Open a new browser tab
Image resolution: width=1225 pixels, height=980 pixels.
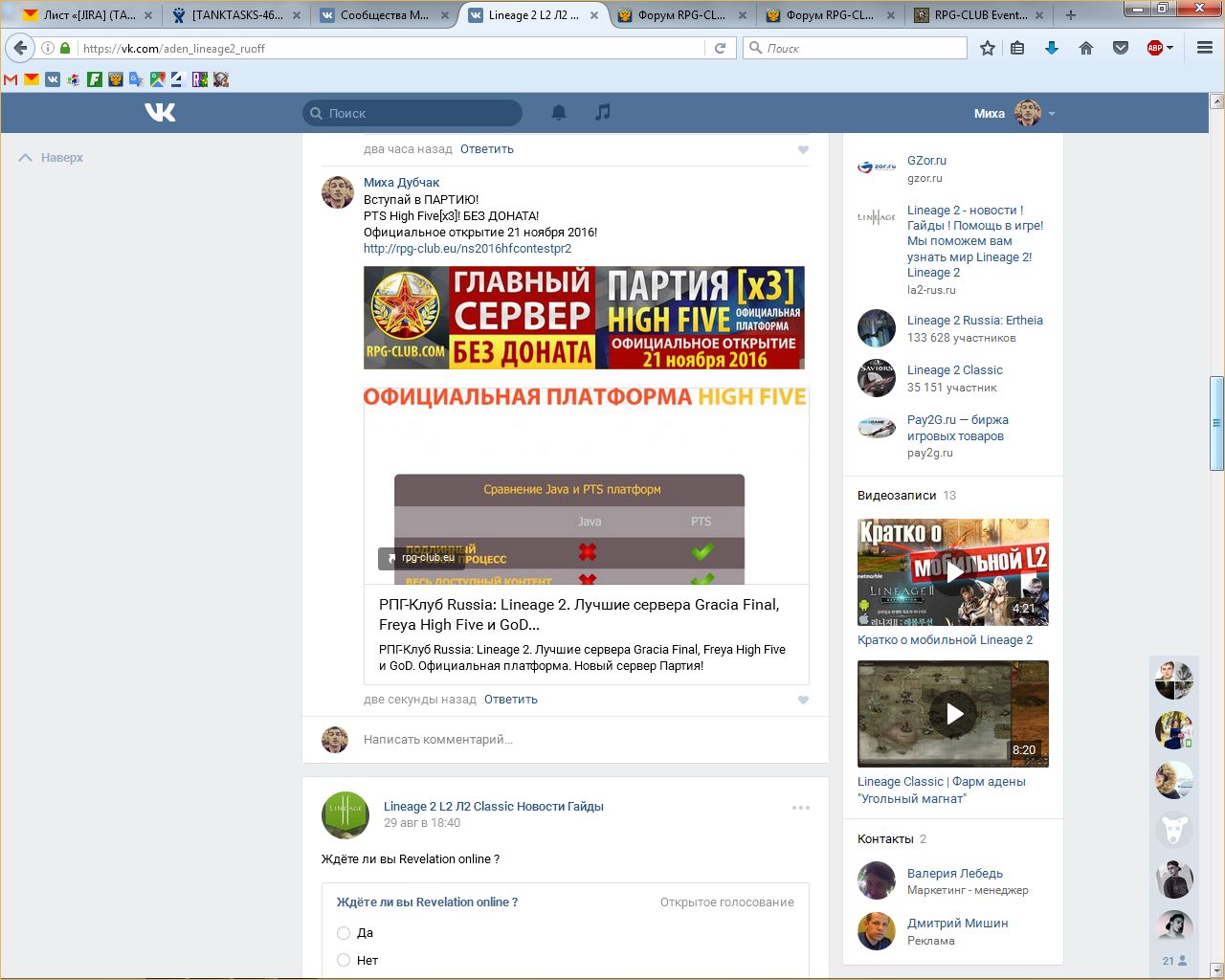tap(1071, 14)
